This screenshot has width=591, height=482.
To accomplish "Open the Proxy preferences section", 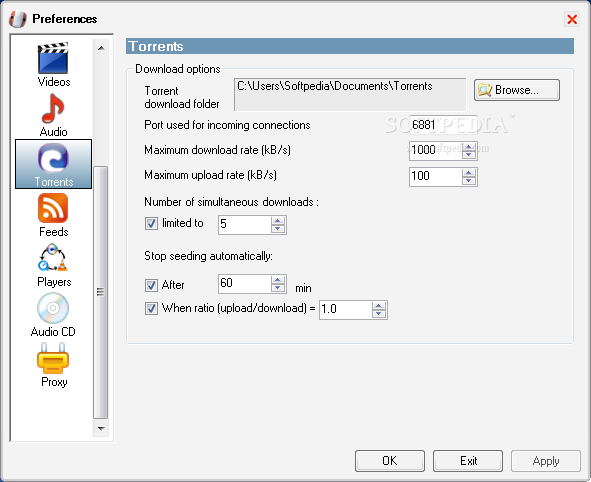I will pyautogui.click(x=54, y=365).
